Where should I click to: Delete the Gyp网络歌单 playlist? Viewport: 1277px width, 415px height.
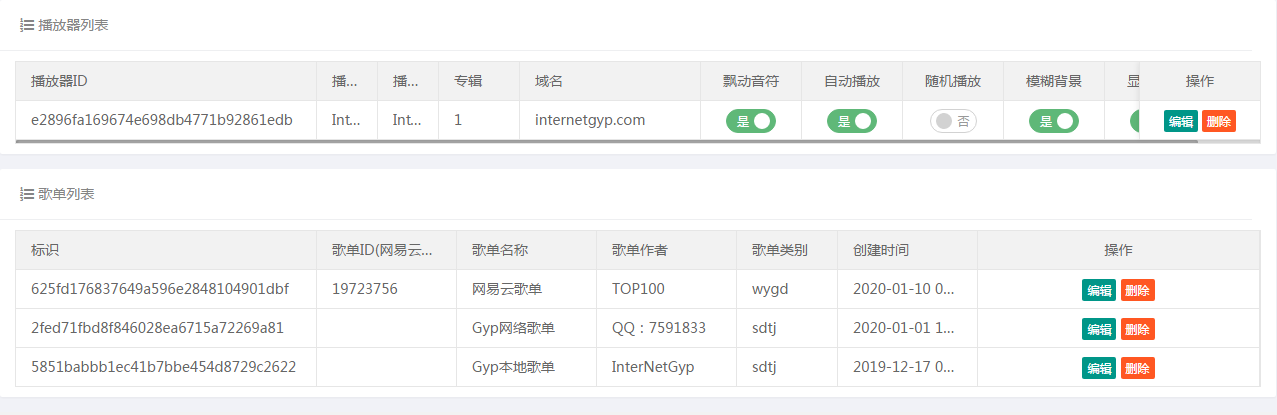(1137, 329)
